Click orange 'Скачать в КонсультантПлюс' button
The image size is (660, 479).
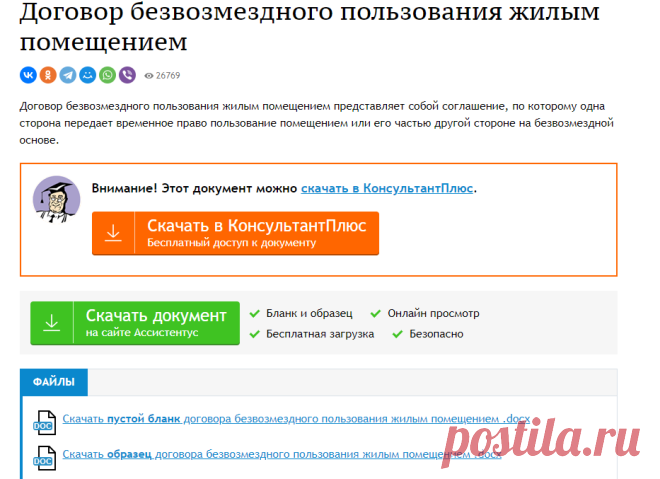pos(235,233)
